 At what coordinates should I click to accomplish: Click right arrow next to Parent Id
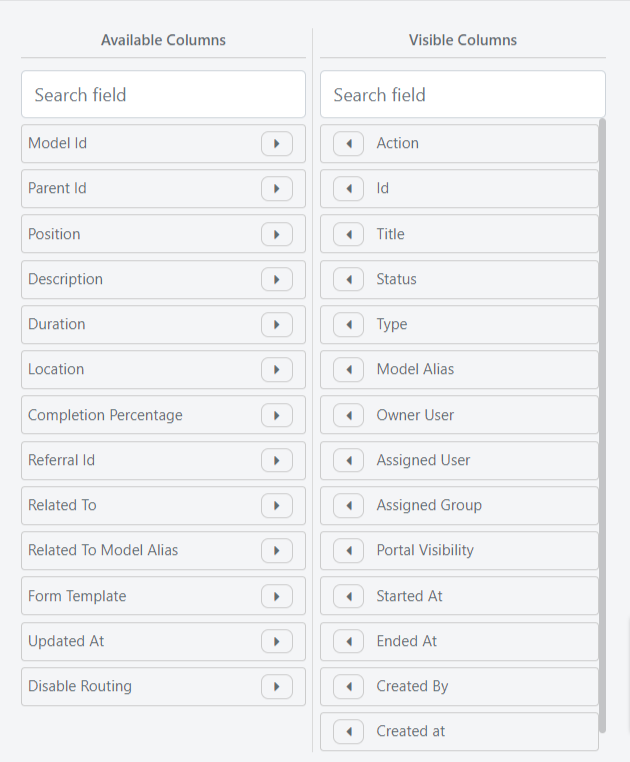(277, 189)
